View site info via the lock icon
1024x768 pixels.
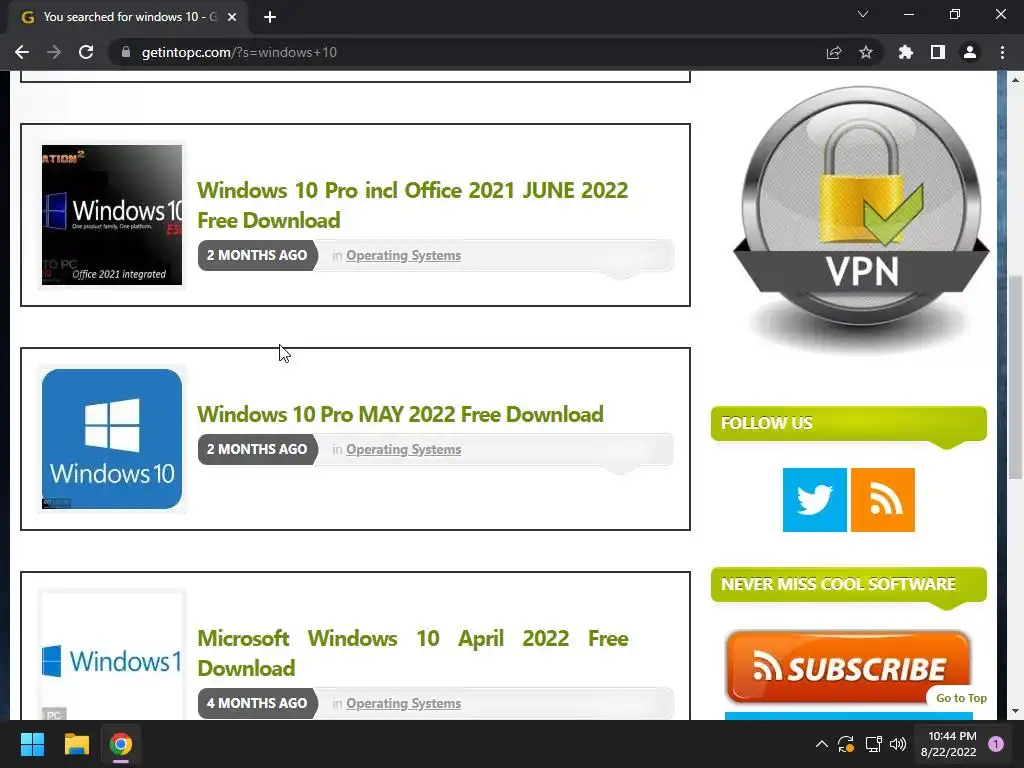126,52
